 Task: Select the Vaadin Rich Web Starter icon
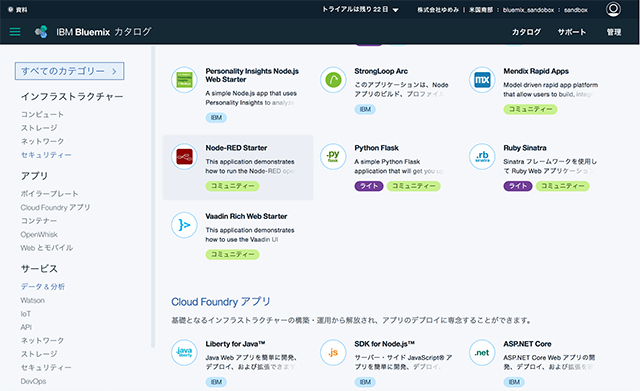pos(184,225)
